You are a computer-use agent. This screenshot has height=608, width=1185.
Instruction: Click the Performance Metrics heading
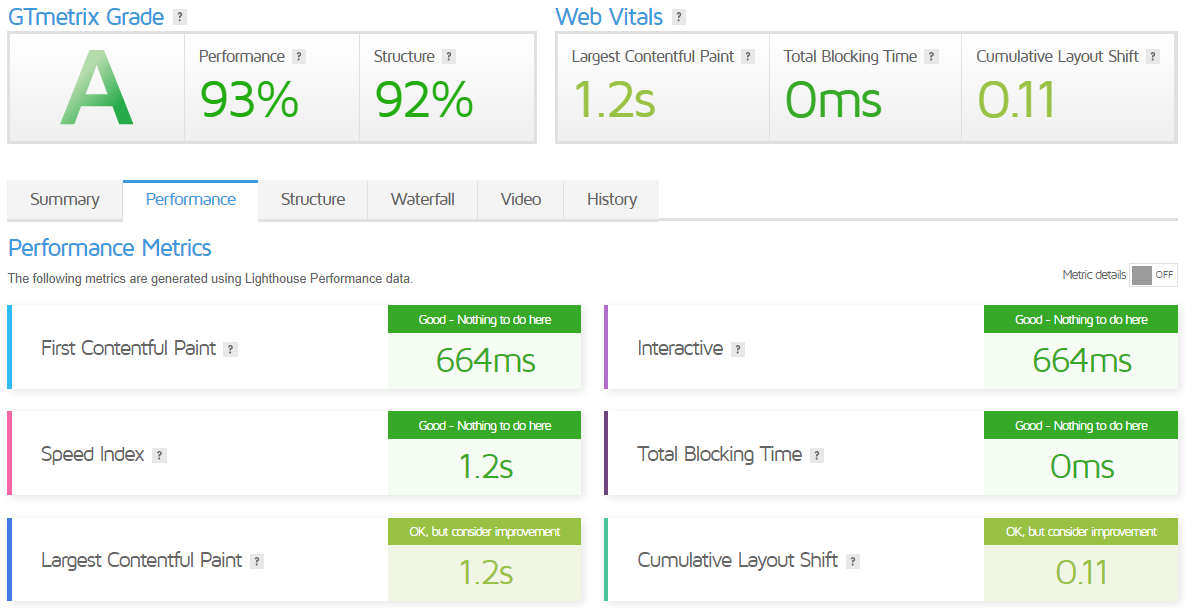[x=110, y=248]
